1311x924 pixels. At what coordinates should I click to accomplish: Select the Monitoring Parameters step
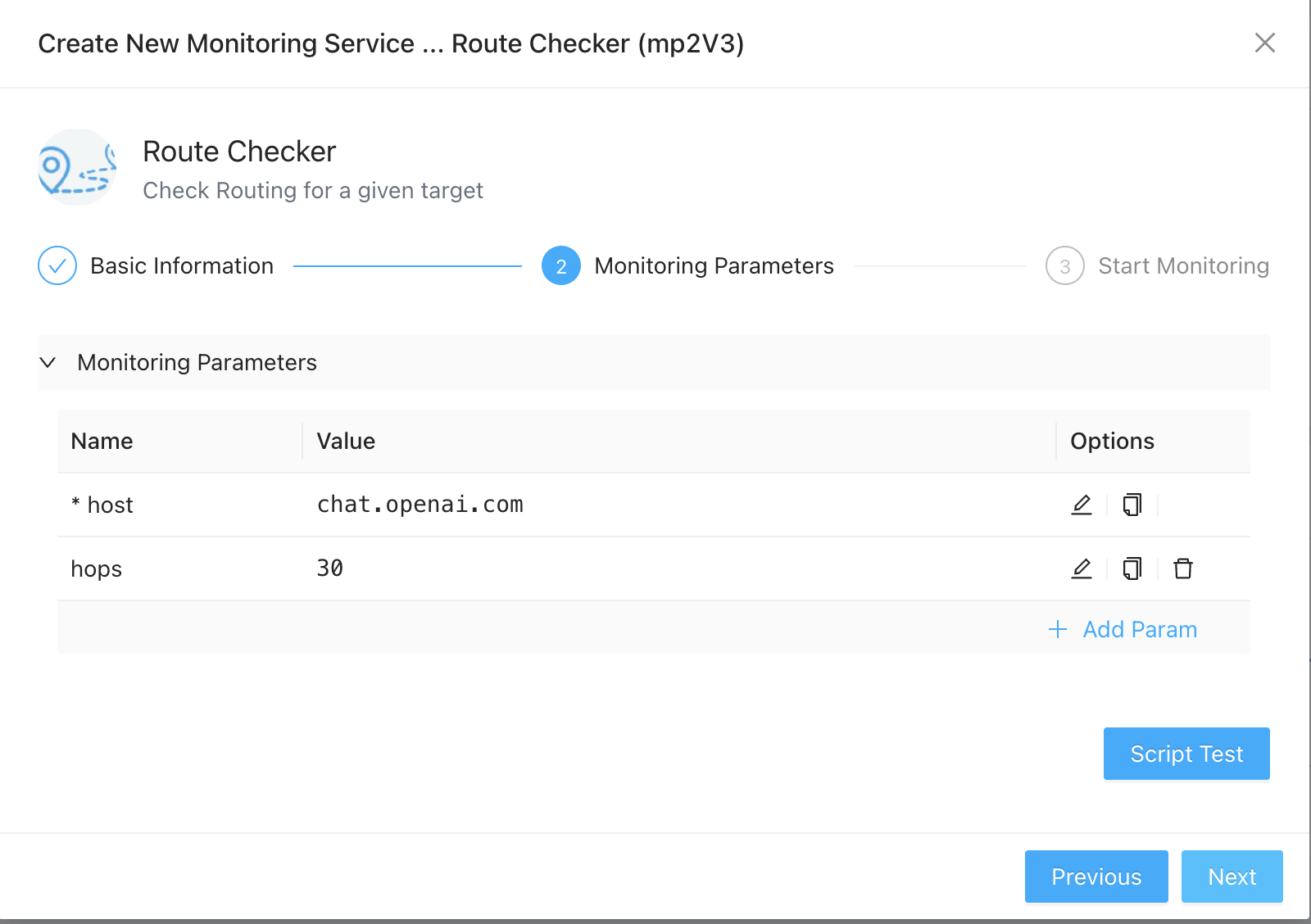point(714,265)
